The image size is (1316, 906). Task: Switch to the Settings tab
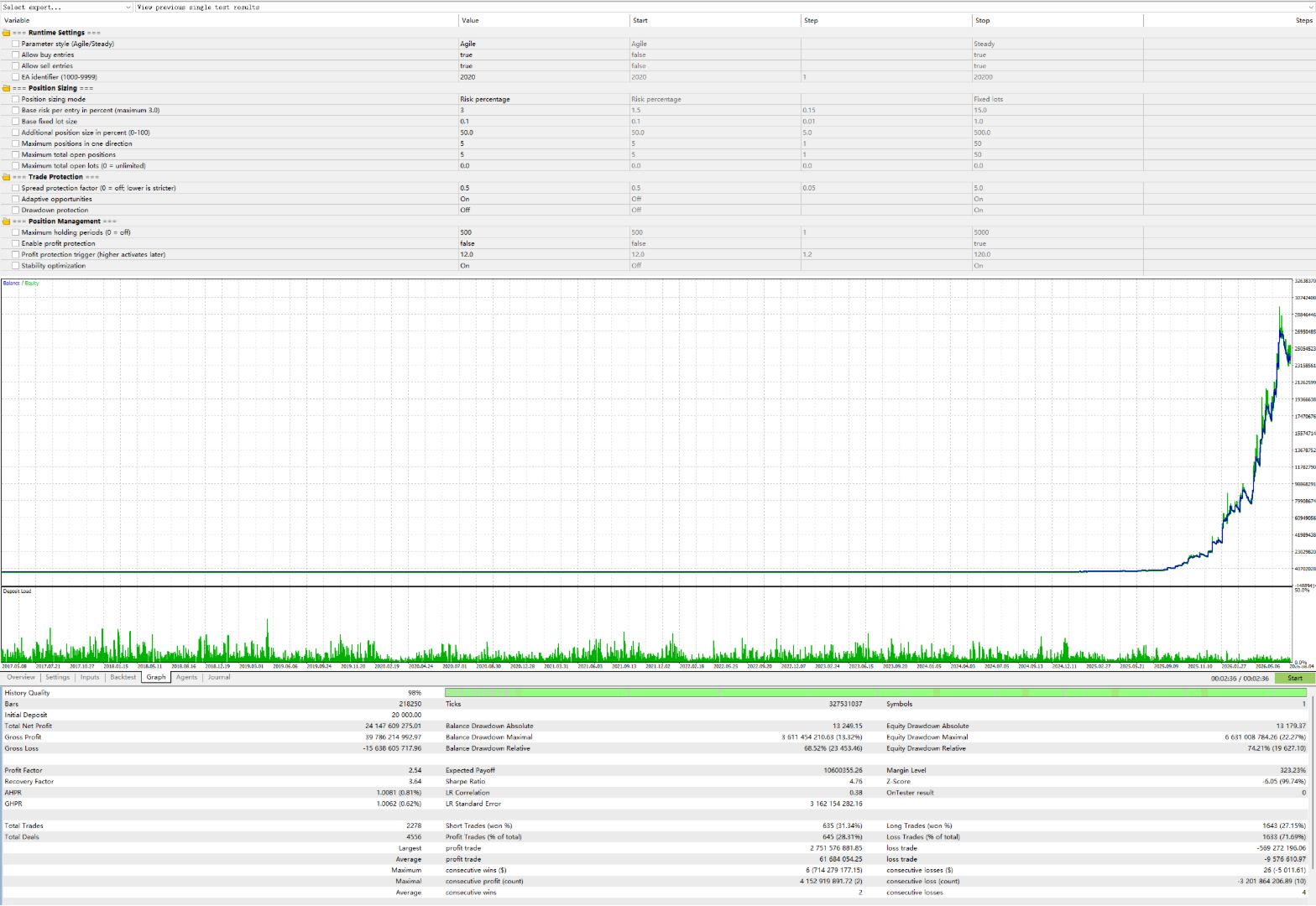(x=58, y=677)
